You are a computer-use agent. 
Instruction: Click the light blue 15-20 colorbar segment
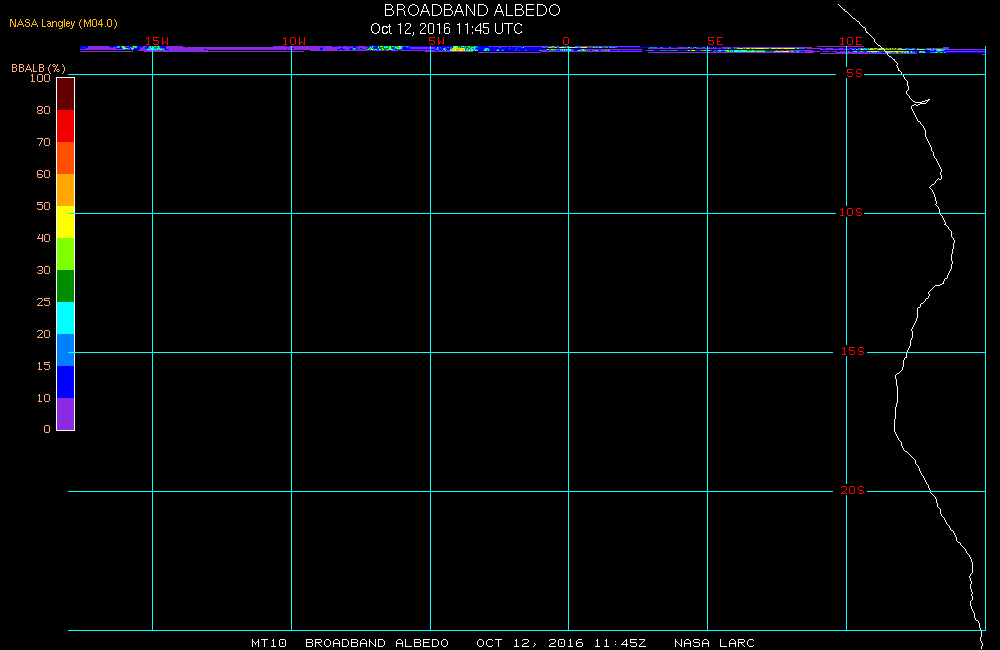coord(66,350)
